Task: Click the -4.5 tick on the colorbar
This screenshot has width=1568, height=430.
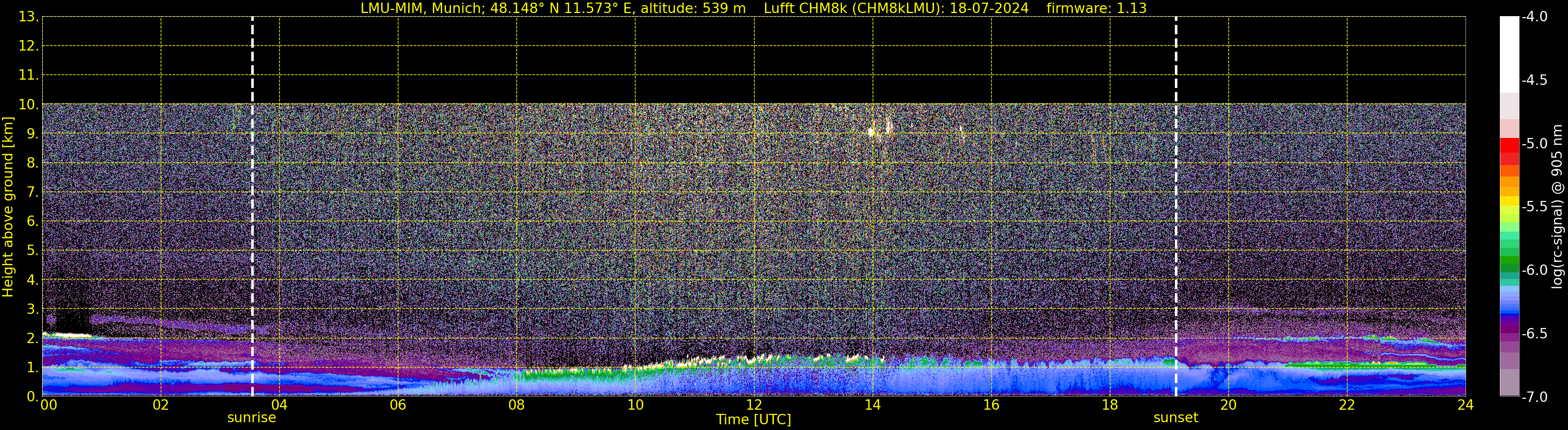Action: (x=1535, y=80)
